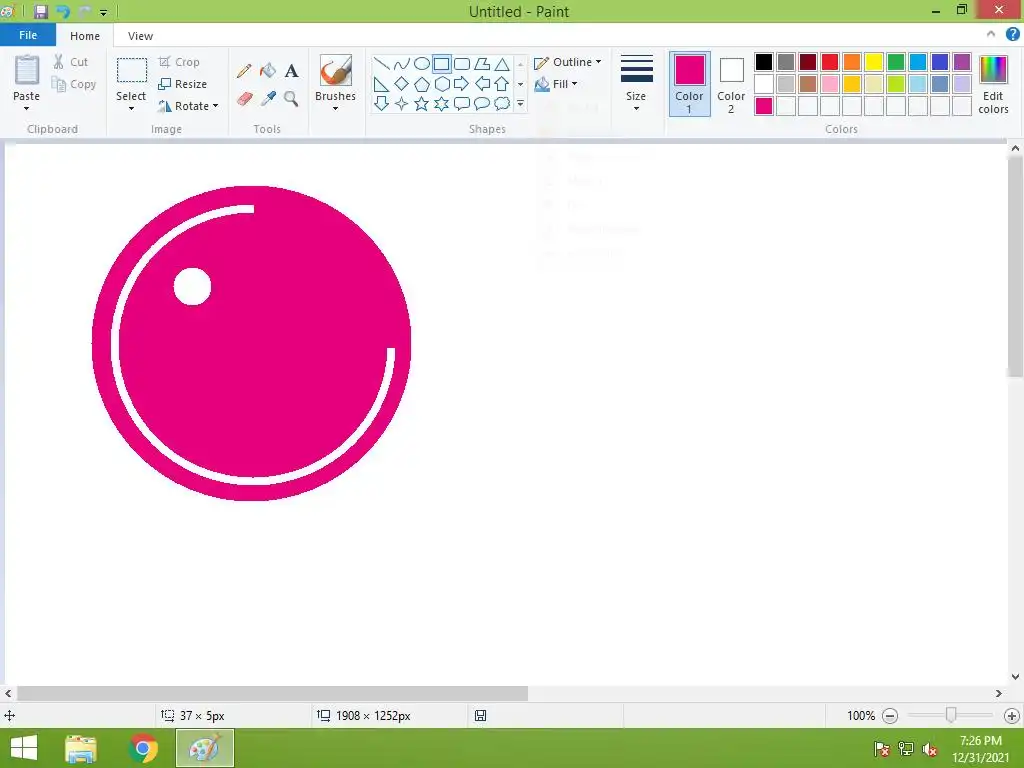This screenshot has width=1024, height=768.
Task: Choose the Down arrow shape
Action: click(381, 103)
